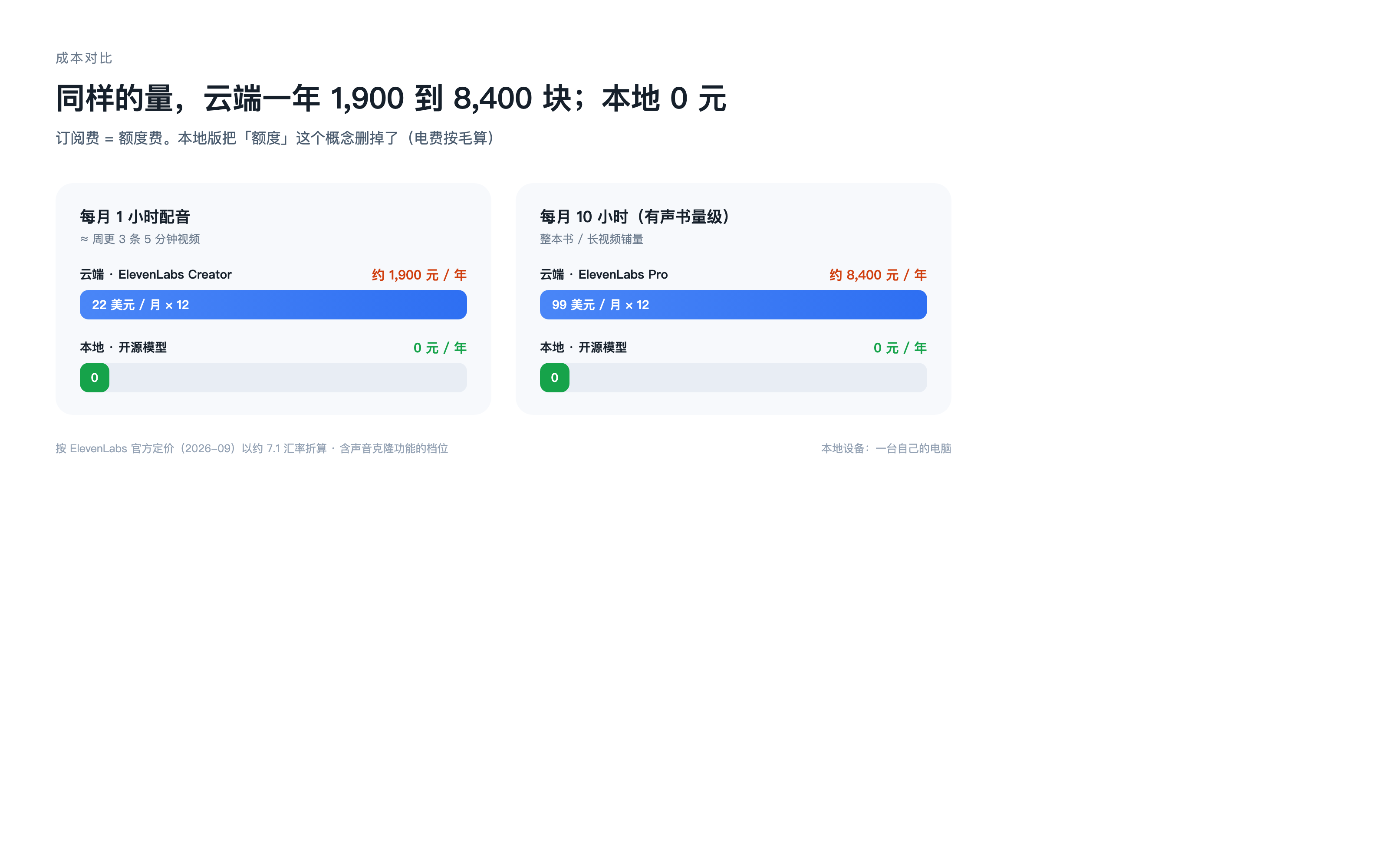Click the text ≈ 周更 3 条 5 分钟视频
The height and width of the screenshot is (868, 1389).
(140, 239)
